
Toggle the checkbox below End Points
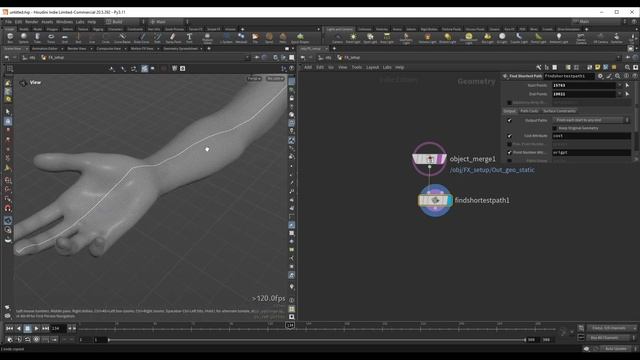coord(509,102)
